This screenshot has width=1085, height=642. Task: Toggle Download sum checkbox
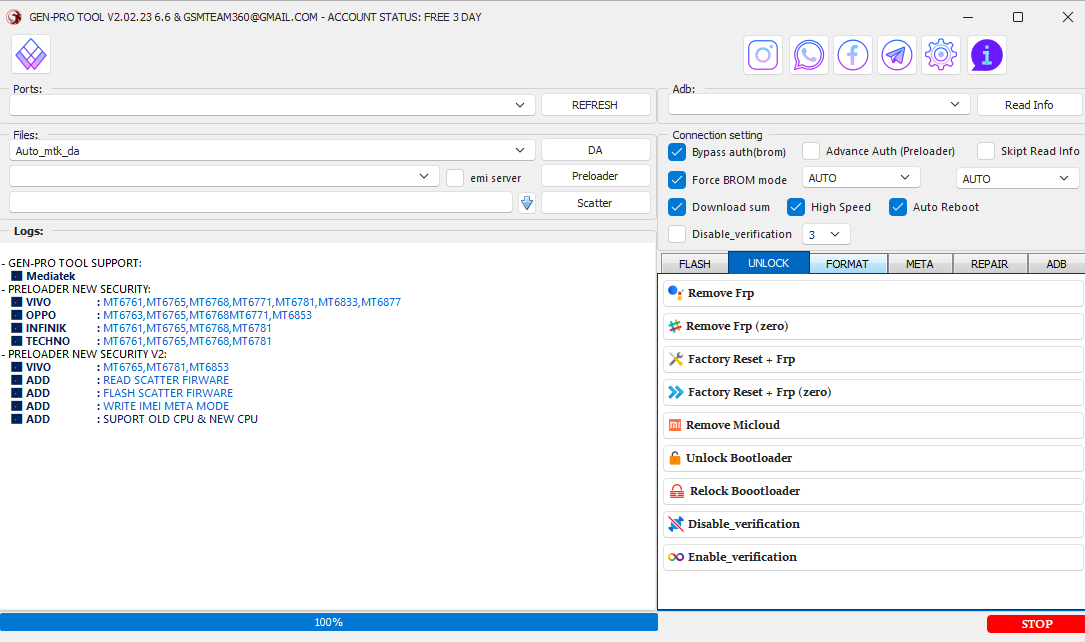[x=677, y=207]
